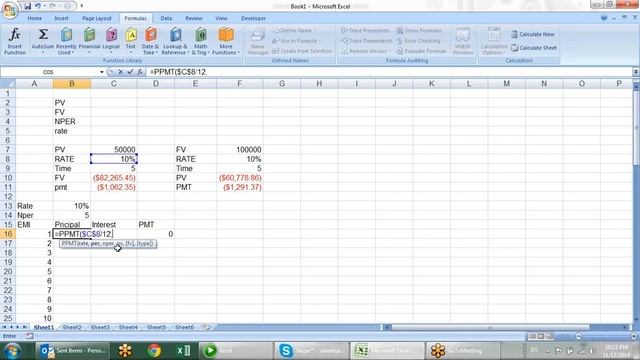Open the Name Box dropdown arrow
Image resolution: width=640 pixels, height=360 pixels.
(x=102, y=72)
